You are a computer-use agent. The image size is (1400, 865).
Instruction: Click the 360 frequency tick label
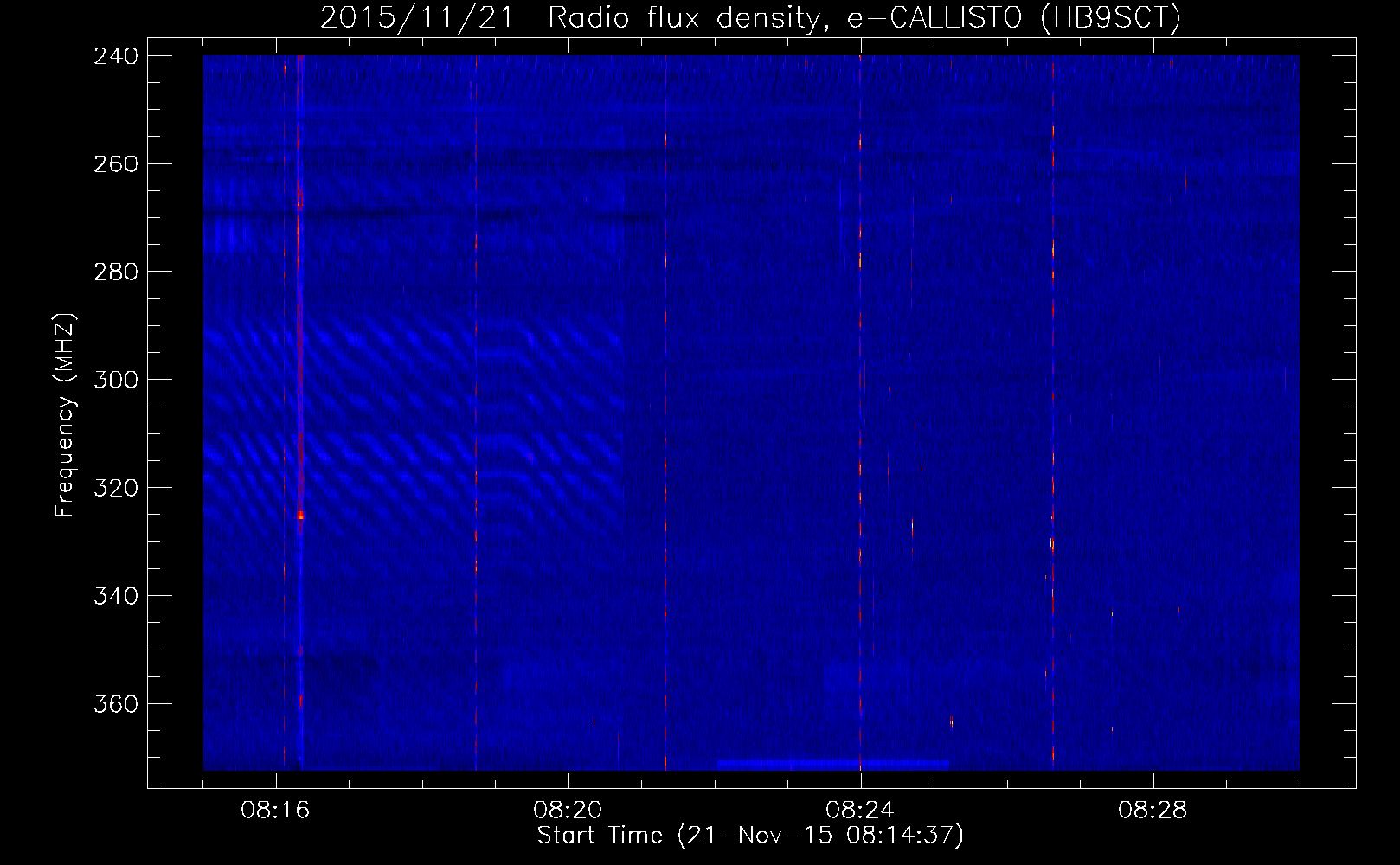pos(114,704)
